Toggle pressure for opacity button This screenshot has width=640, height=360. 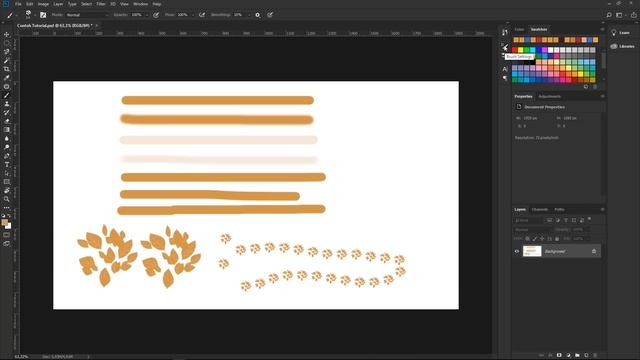tap(156, 15)
